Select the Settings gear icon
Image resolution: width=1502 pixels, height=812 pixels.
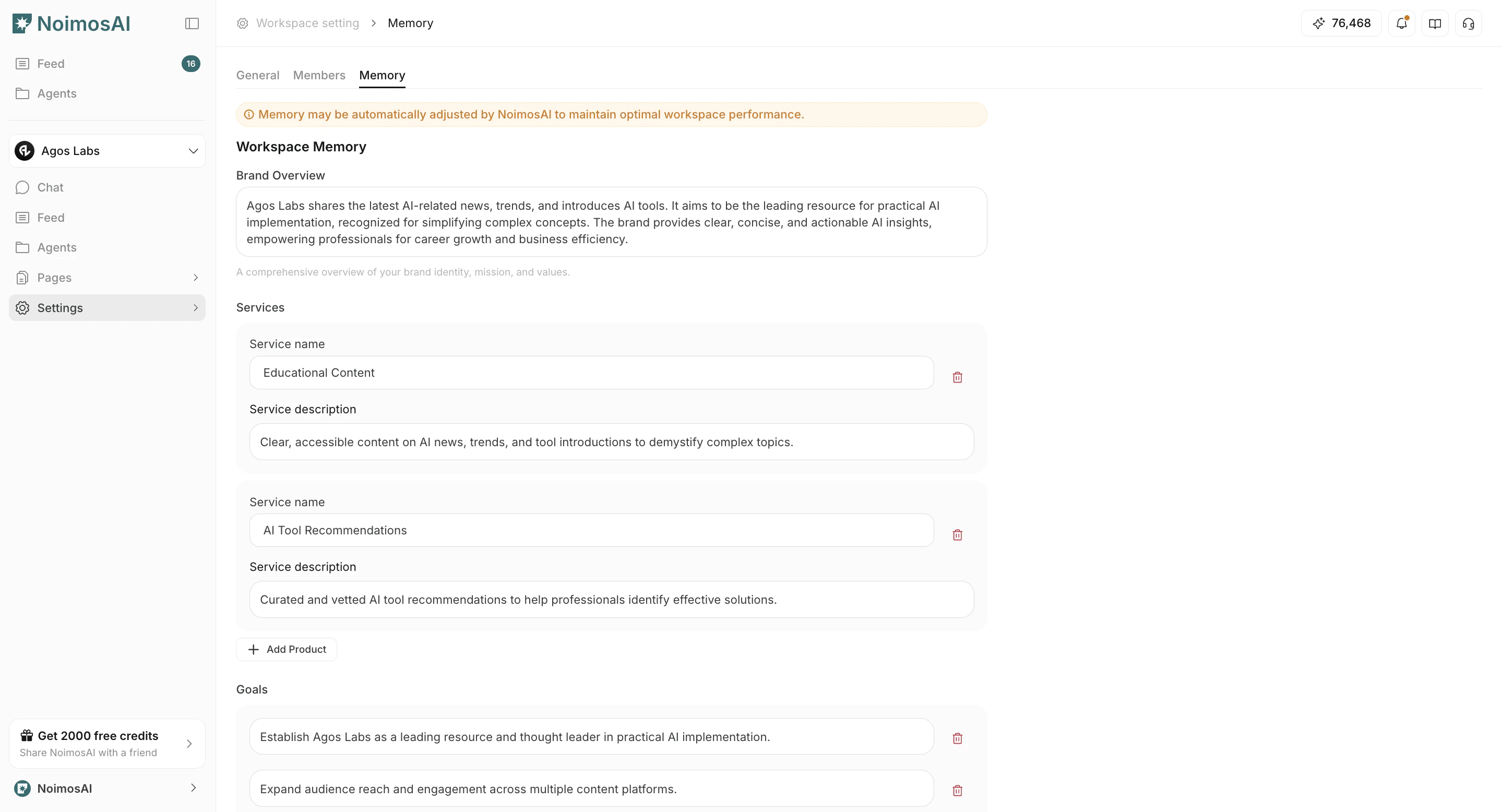(x=22, y=308)
